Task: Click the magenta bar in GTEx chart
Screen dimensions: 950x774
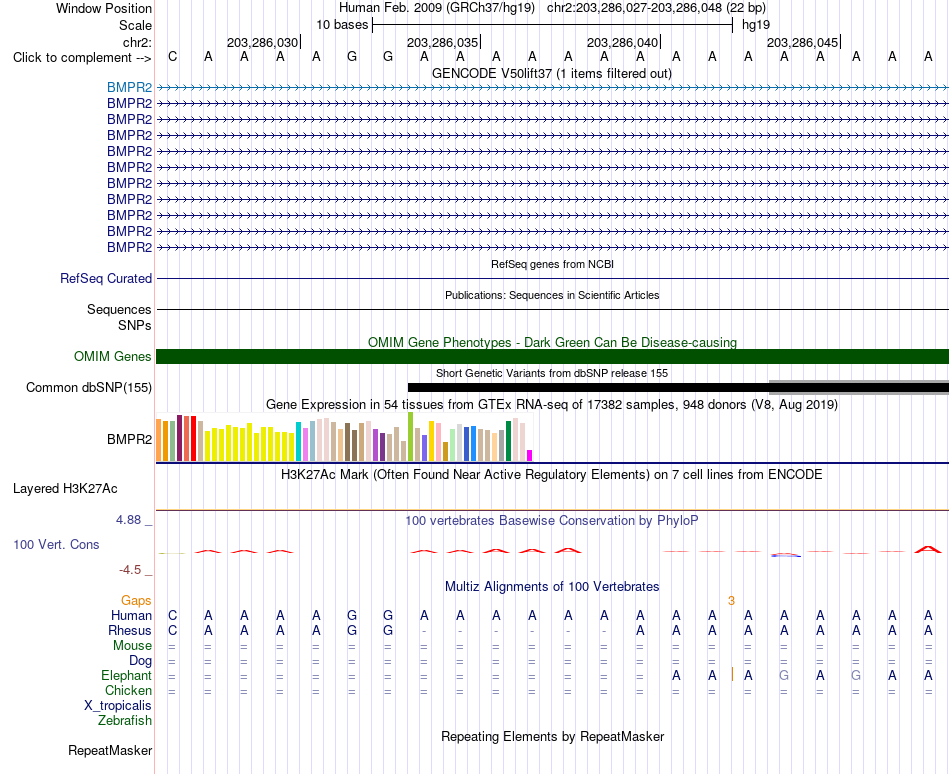Action: (x=530, y=455)
